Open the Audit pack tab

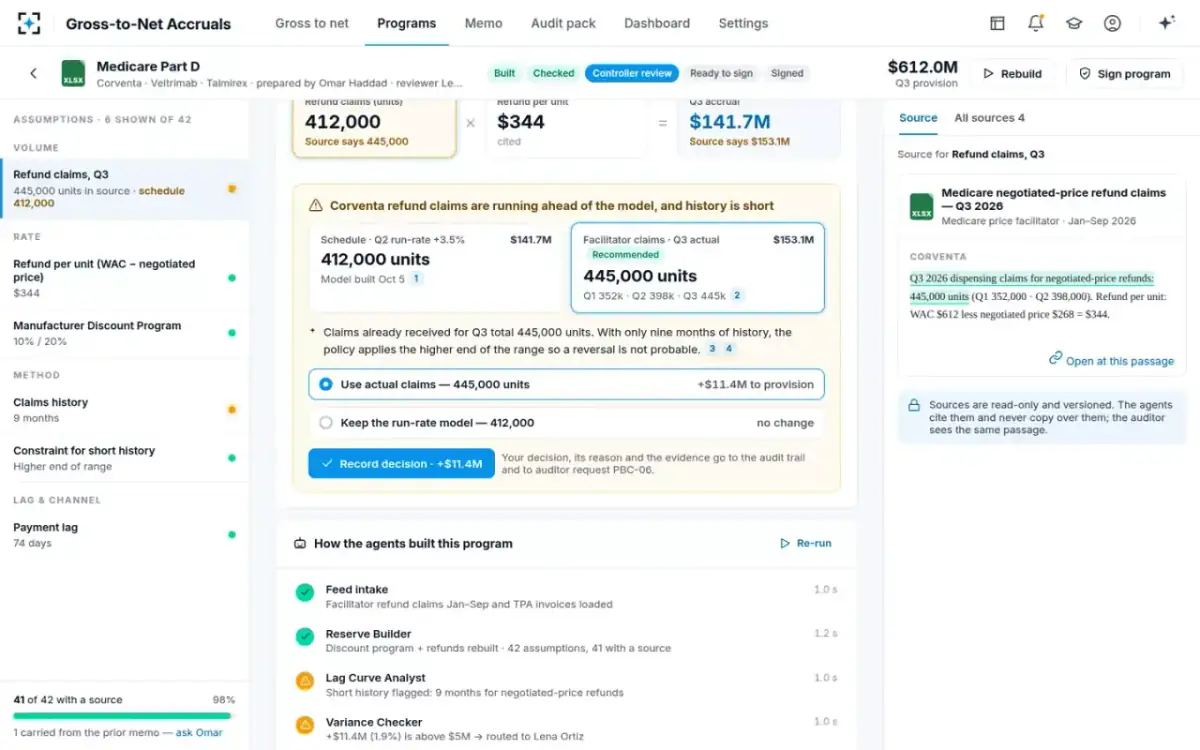(563, 23)
